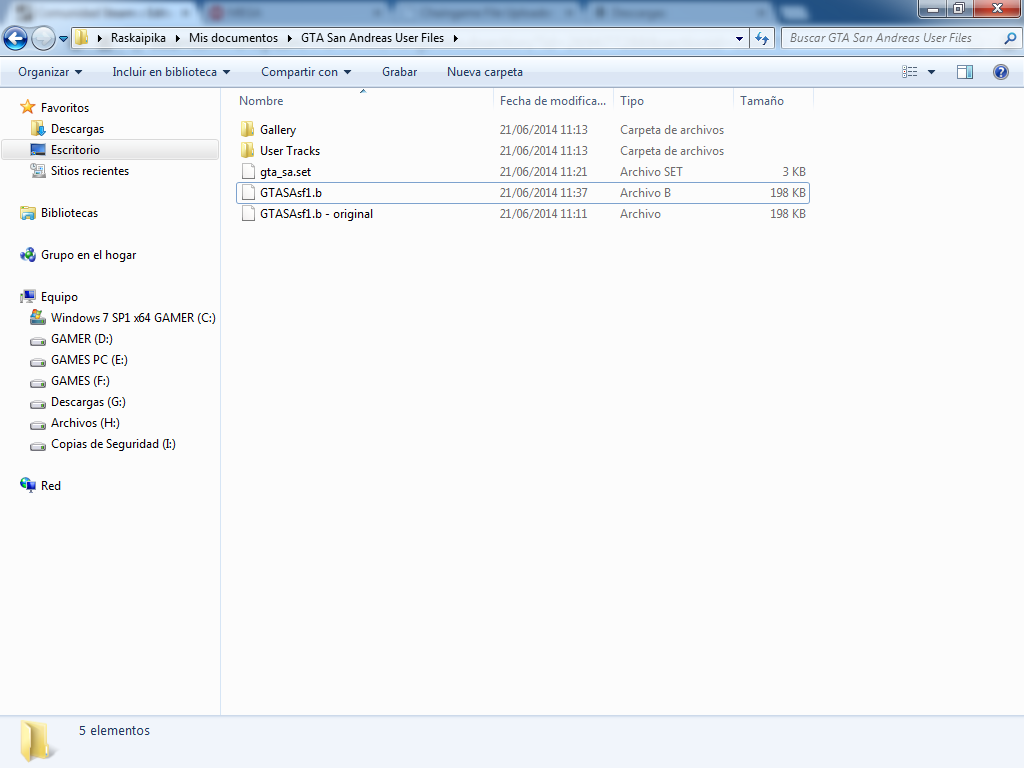Open GAMES PC (E:) drive

point(89,359)
